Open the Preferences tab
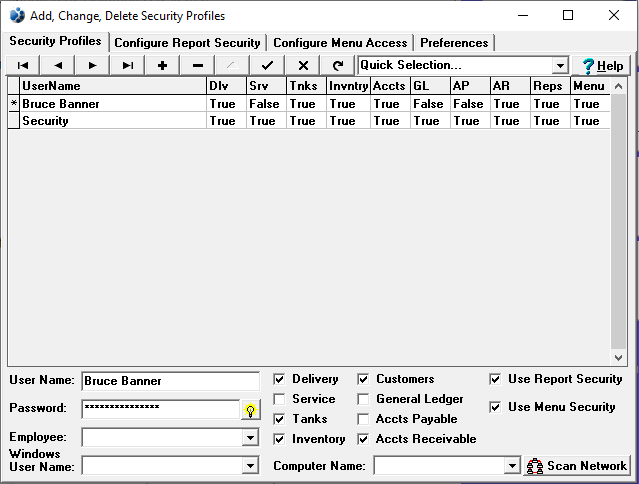Image resolution: width=639 pixels, height=484 pixels. 454,43
